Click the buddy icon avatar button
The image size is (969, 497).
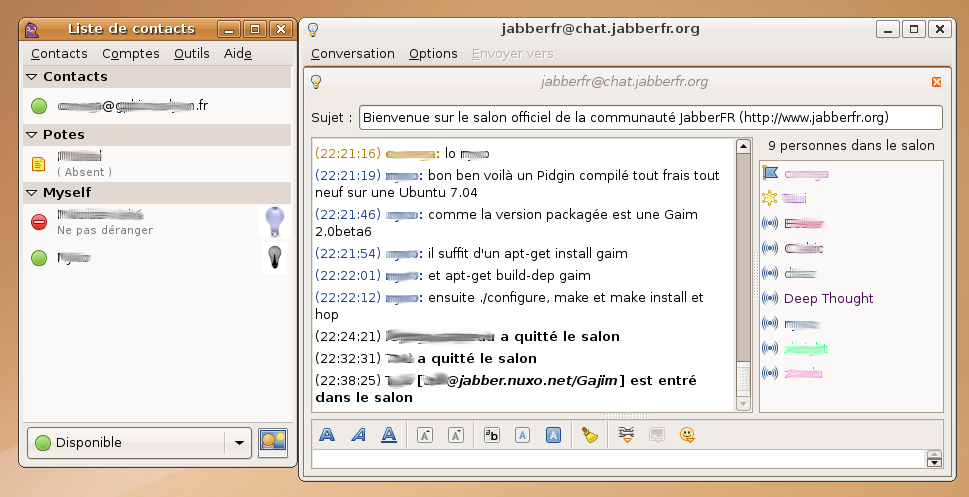click(x=272, y=442)
